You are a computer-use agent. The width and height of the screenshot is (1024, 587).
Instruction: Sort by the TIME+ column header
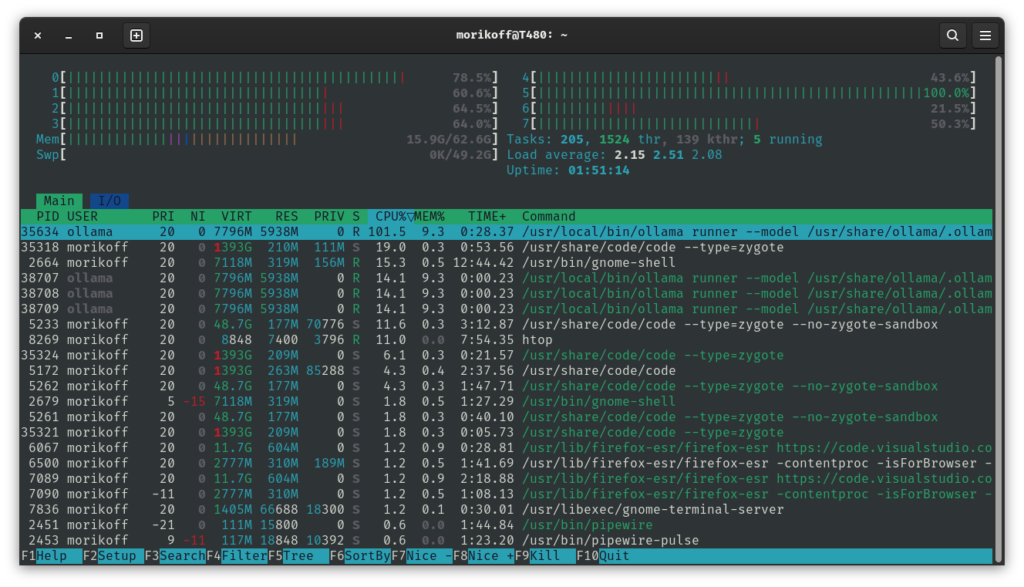point(487,216)
